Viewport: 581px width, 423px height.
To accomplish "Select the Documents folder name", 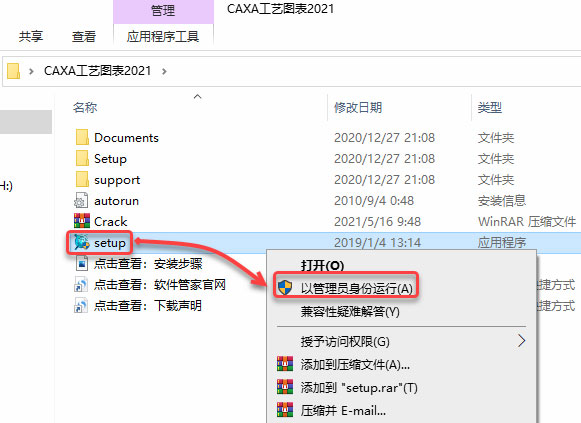I will click(x=126, y=138).
